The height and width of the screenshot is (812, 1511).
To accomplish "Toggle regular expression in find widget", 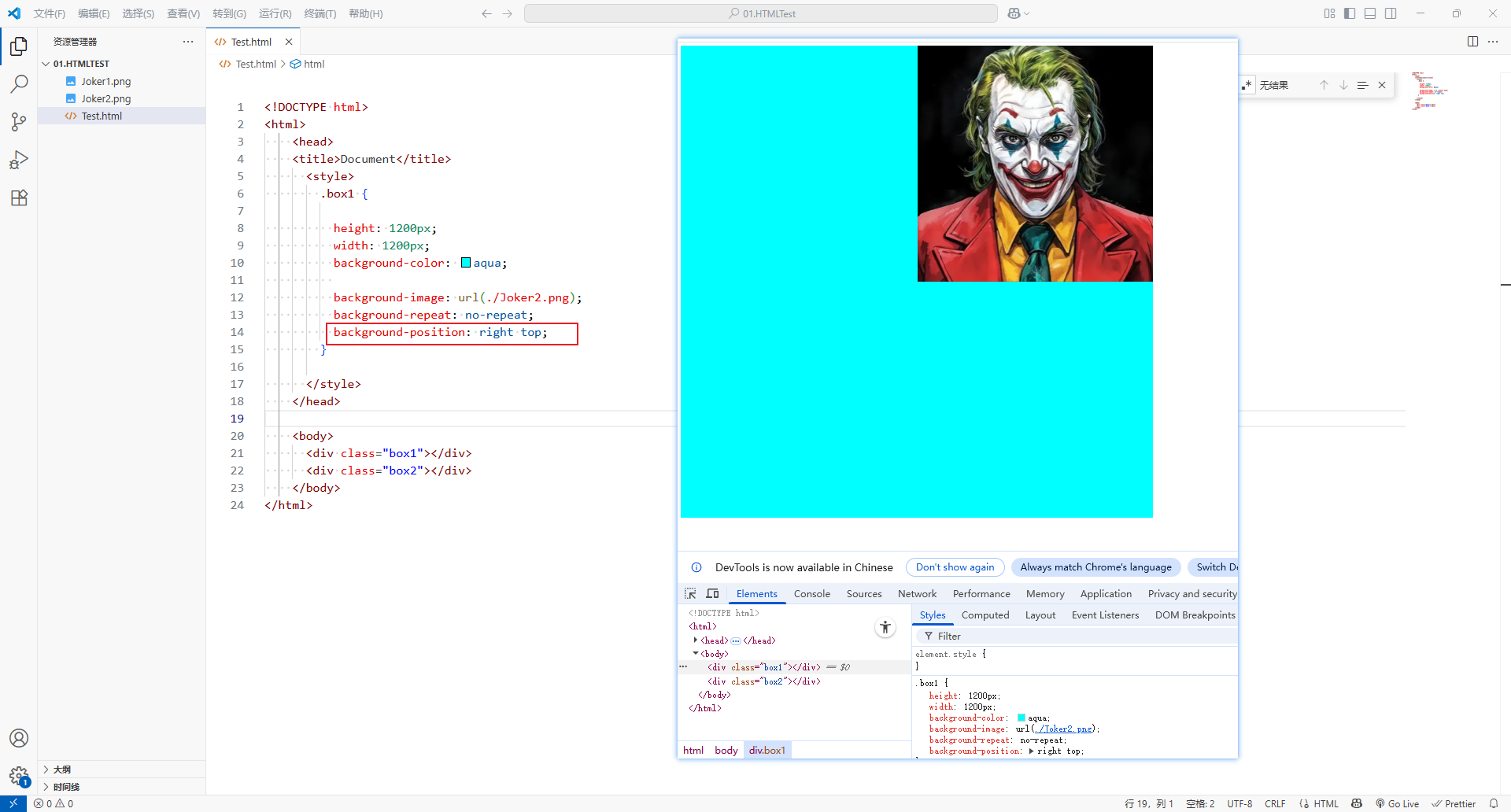I will [1247, 85].
